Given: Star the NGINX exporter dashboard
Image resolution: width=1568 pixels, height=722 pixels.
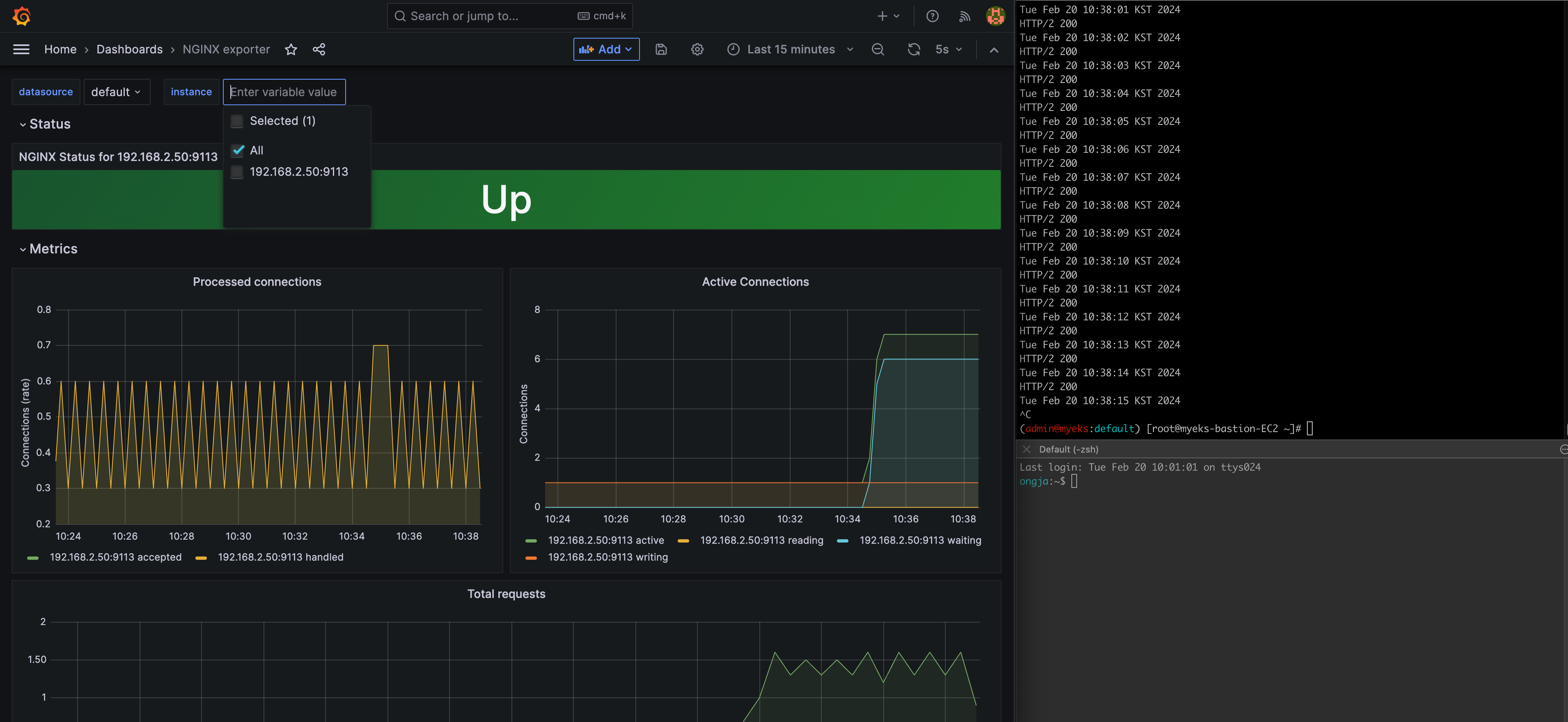Looking at the screenshot, I should point(291,49).
